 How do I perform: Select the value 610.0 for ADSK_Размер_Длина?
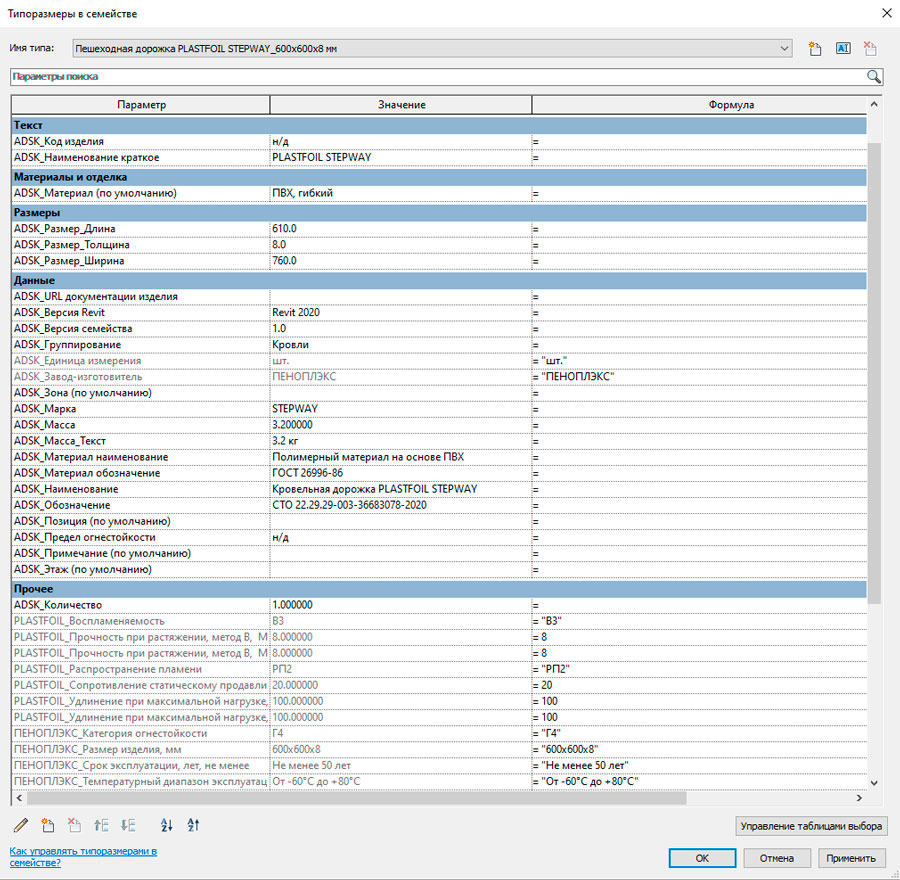click(x=284, y=229)
